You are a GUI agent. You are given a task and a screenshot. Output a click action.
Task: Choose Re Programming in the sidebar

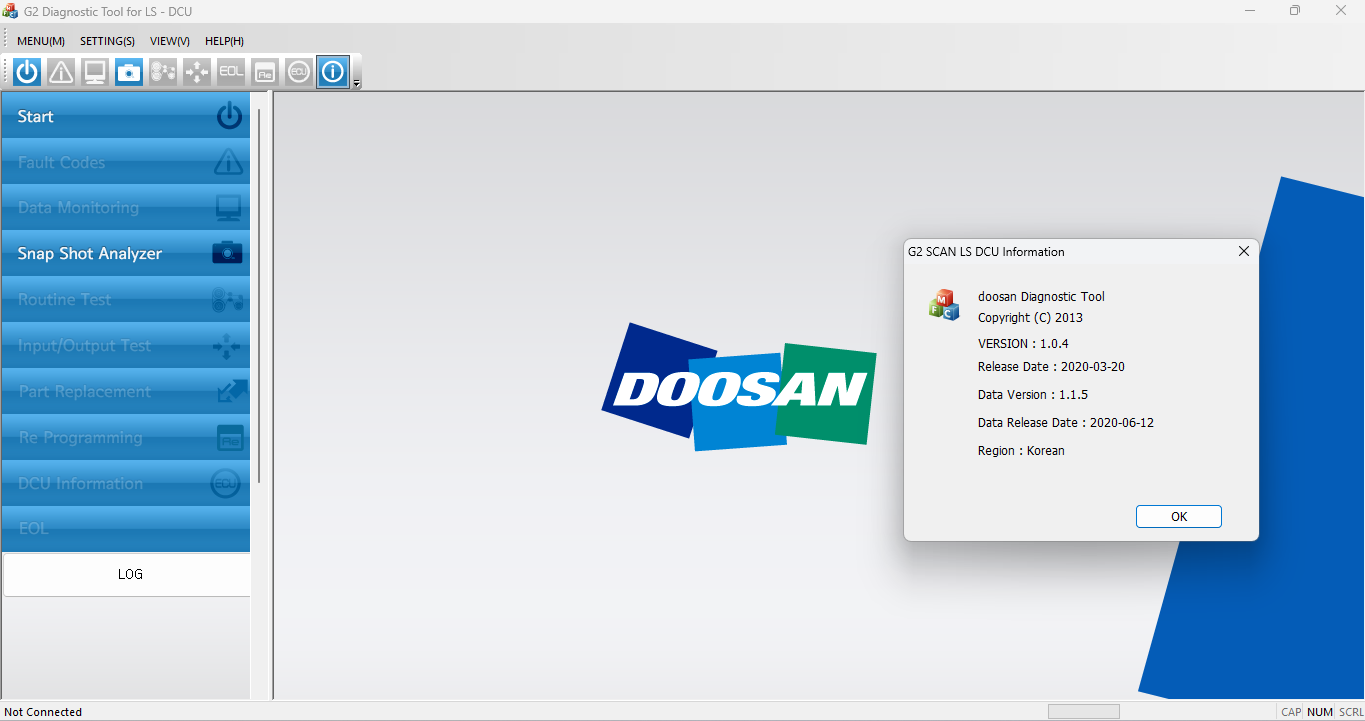[126, 438]
